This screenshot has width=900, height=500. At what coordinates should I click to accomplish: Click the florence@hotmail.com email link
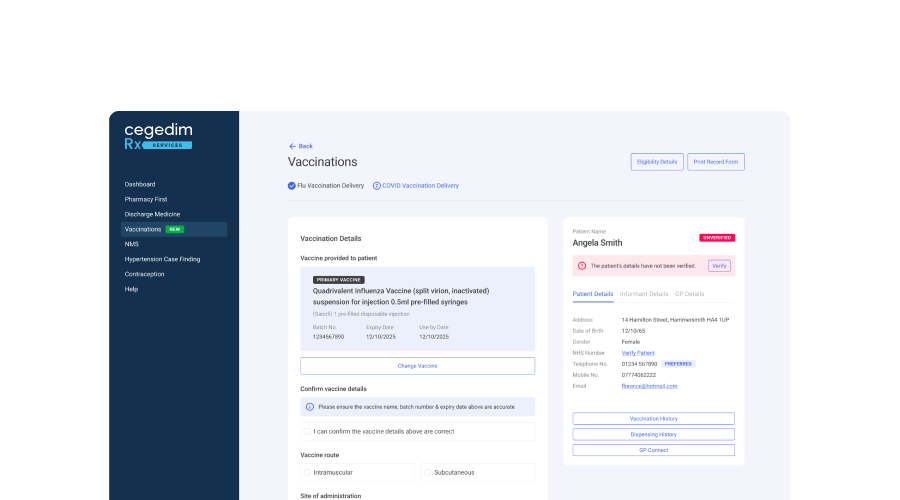(x=649, y=386)
